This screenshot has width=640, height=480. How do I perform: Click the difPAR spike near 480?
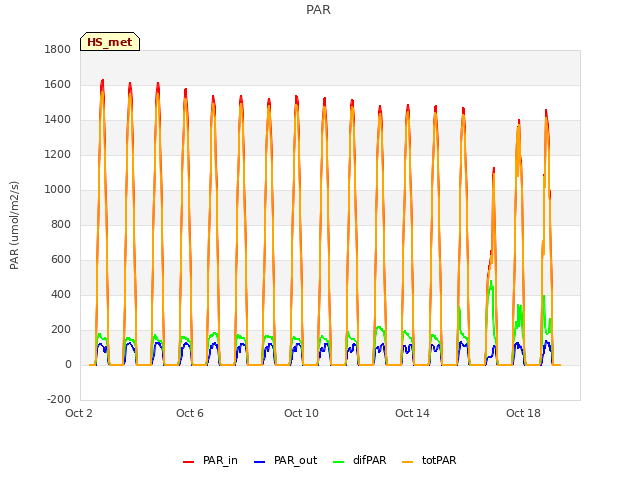click(491, 282)
